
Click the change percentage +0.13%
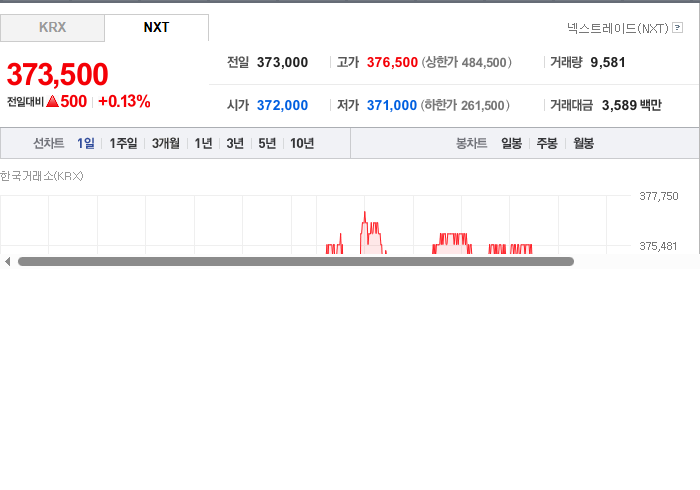coord(124,101)
